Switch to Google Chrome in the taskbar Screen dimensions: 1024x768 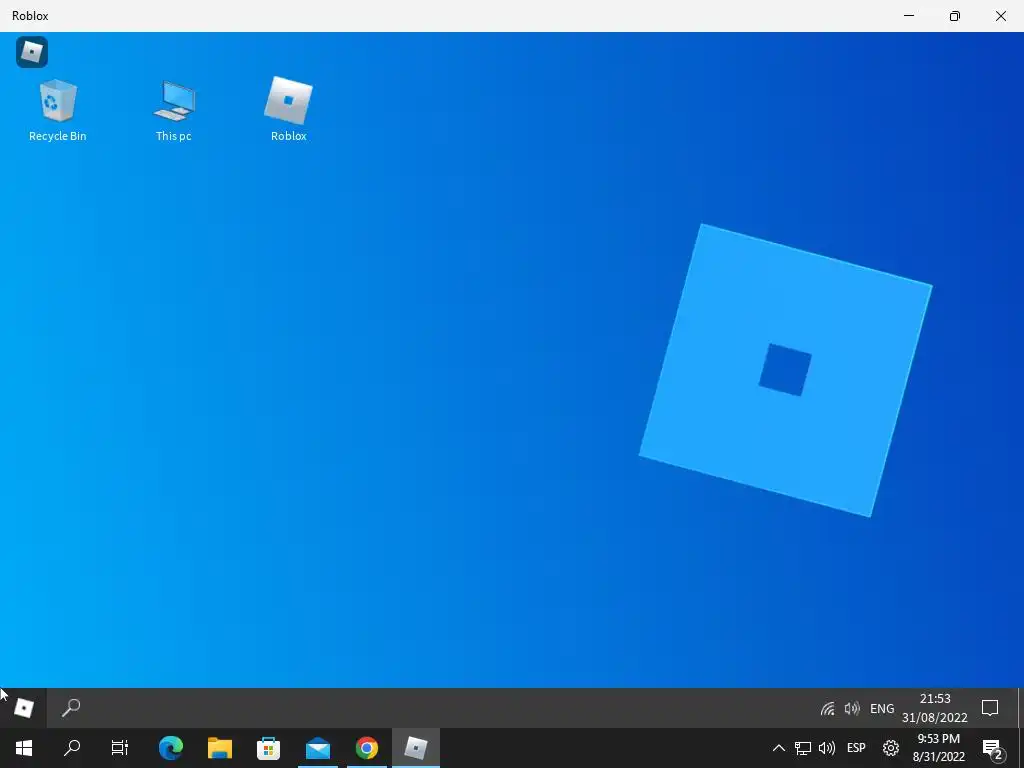click(x=367, y=748)
